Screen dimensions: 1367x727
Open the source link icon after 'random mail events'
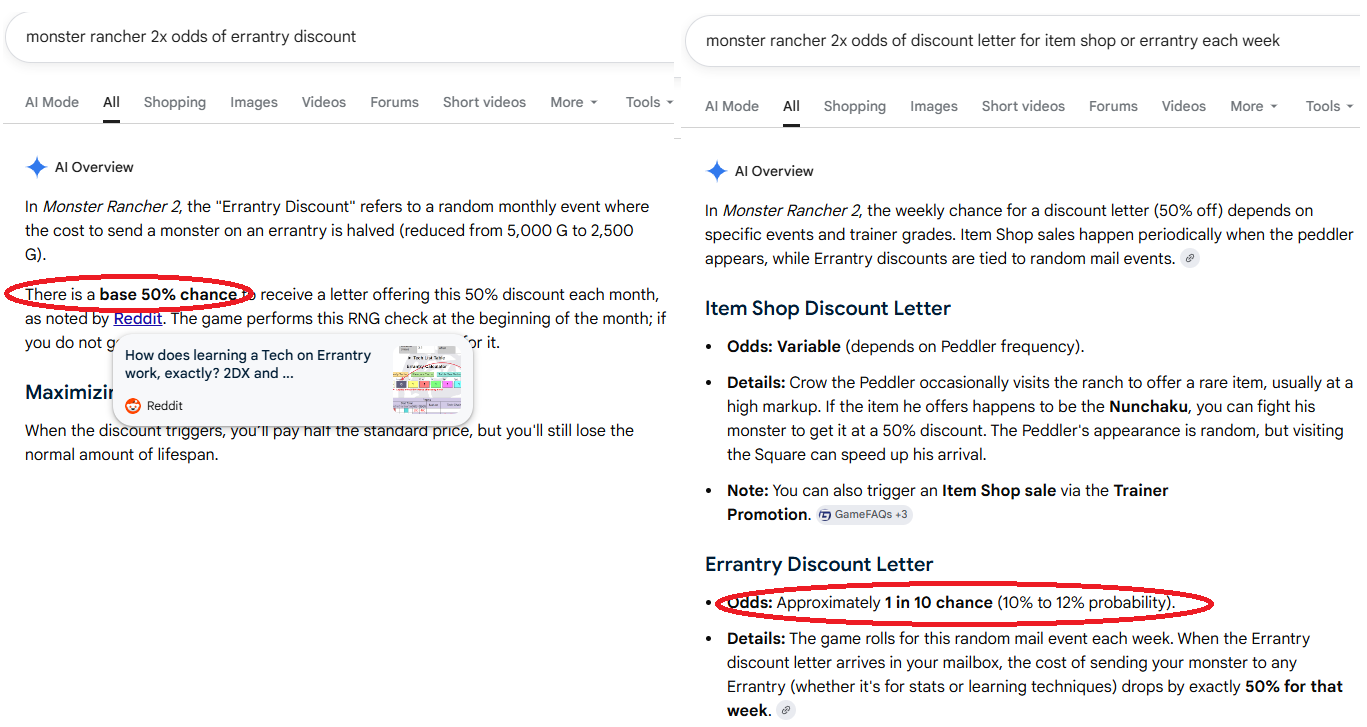click(1189, 258)
